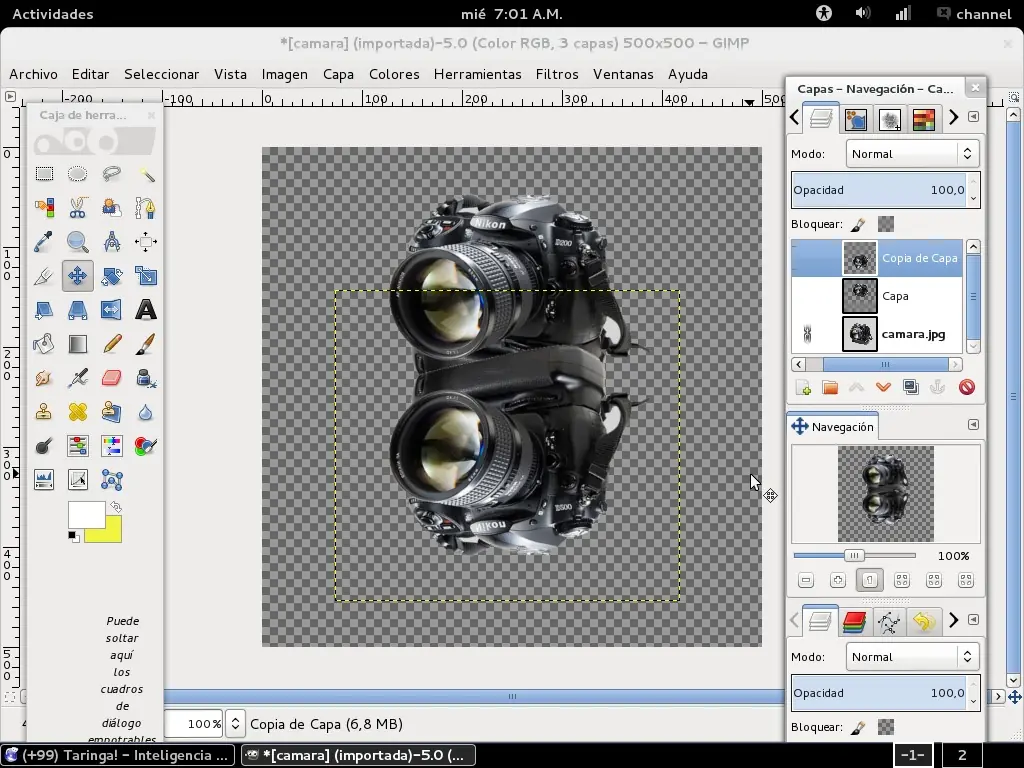
Task: Open the Archivo menu
Action: tap(33, 74)
